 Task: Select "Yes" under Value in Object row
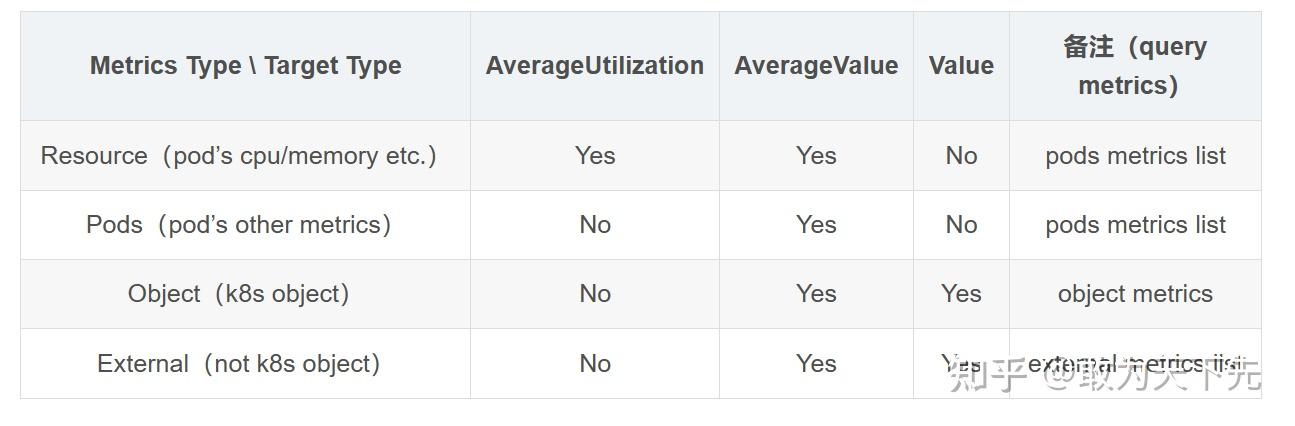961,294
